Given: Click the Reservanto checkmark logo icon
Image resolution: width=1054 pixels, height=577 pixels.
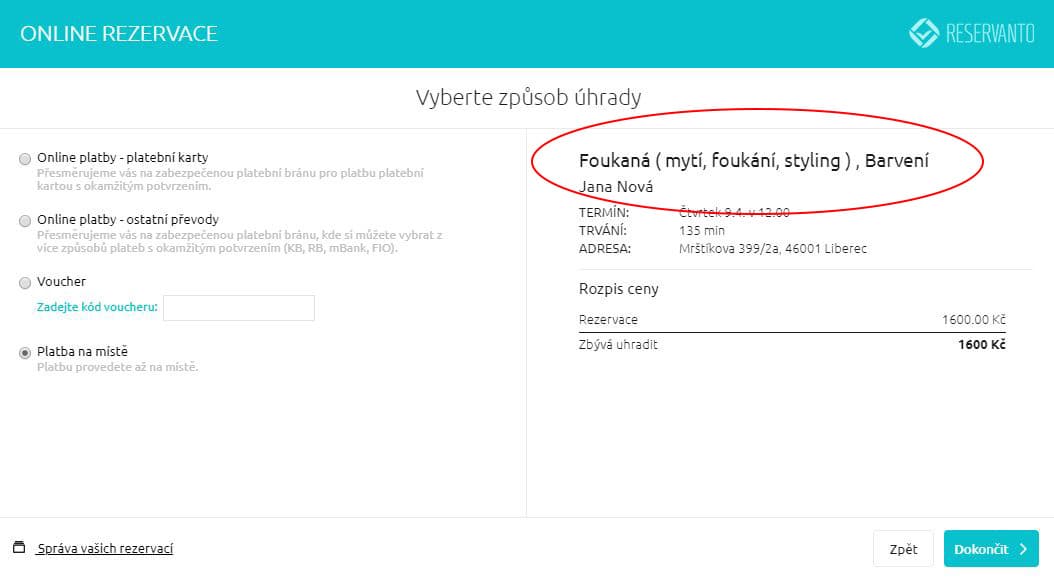Looking at the screenshot, I should pyautogui.click(x=923, y=33).
